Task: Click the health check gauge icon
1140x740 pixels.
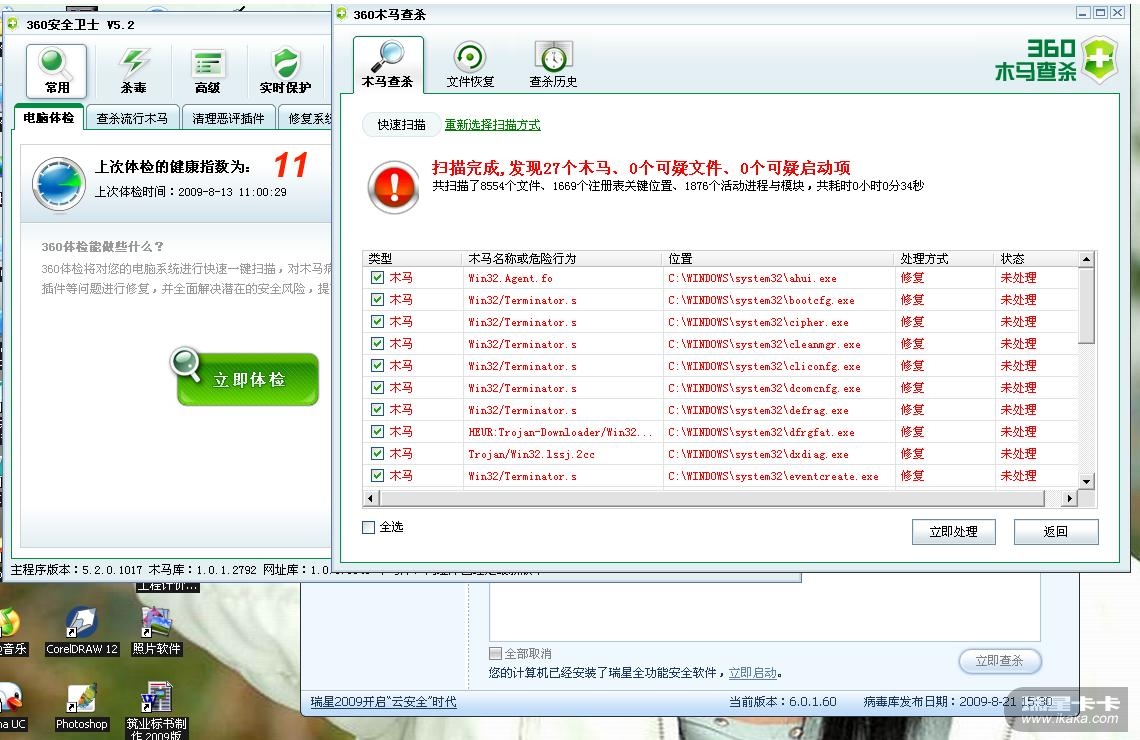Action: tap(58, 183)
